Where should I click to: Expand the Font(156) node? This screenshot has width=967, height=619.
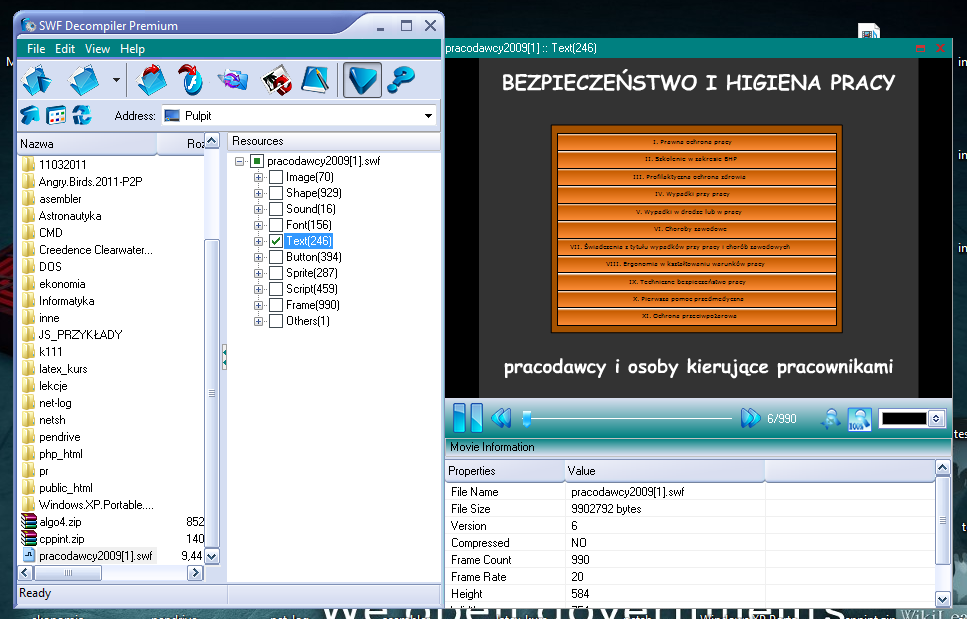tap(258, 226)
